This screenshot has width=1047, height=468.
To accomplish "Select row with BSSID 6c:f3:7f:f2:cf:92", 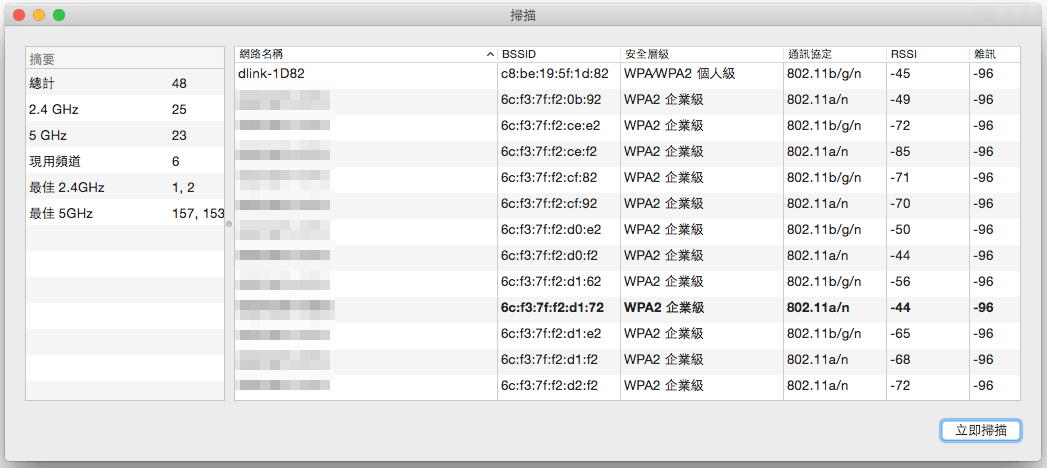I will [627, 204].
